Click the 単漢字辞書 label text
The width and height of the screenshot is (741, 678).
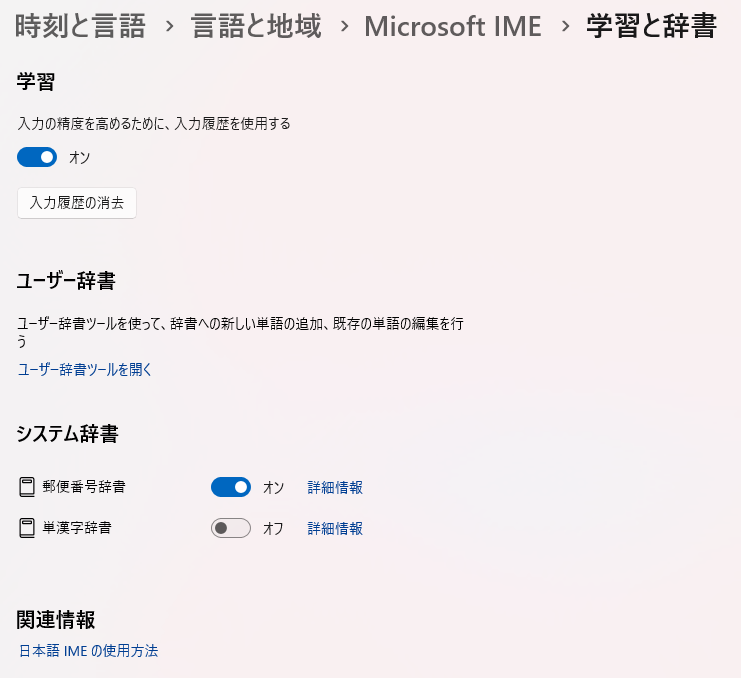click(77, 528)
